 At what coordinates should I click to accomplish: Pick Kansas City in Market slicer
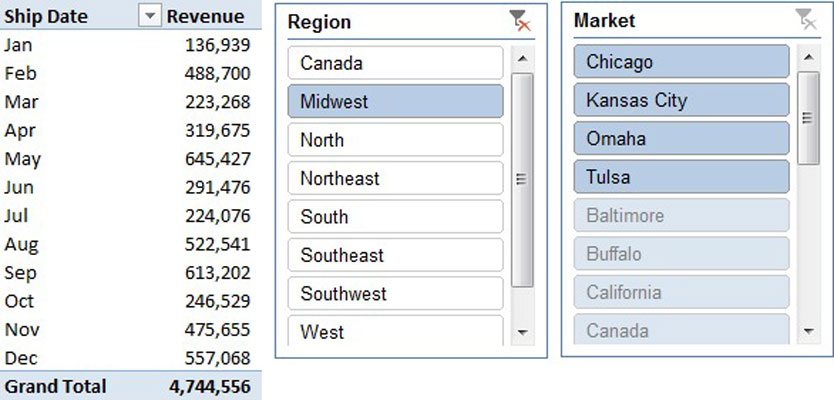point(682,100)
